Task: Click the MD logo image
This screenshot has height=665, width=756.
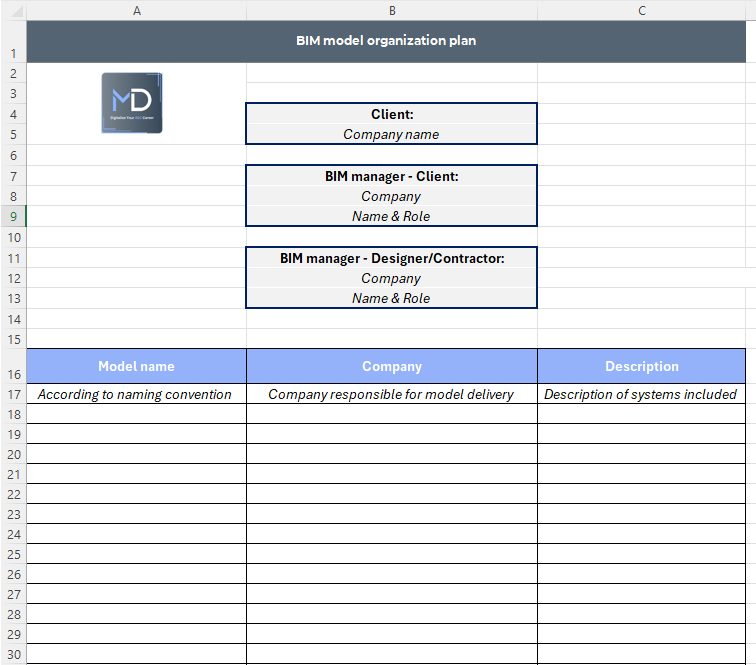Action: tap(132, 103)
